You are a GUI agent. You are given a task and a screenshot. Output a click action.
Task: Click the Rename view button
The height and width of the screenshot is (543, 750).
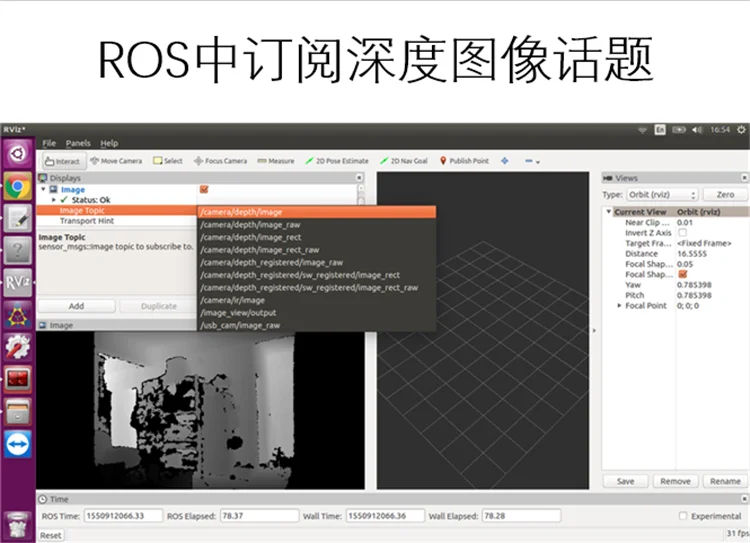tap(725, 481)
